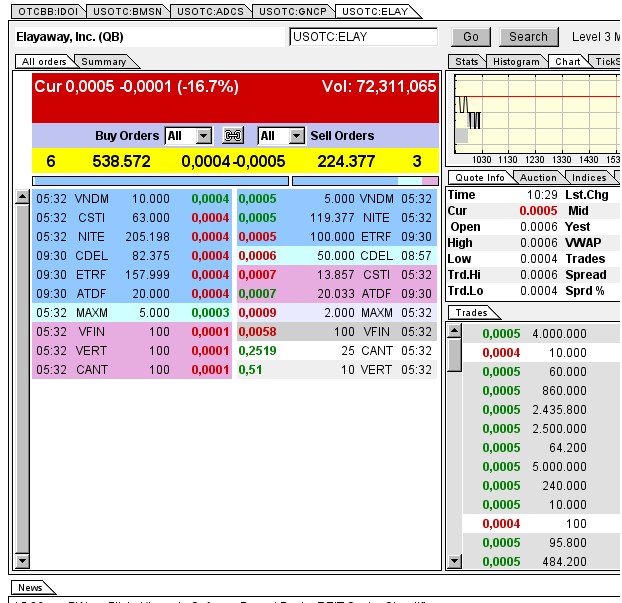Click the link icon between order filters

coord(233,136)
